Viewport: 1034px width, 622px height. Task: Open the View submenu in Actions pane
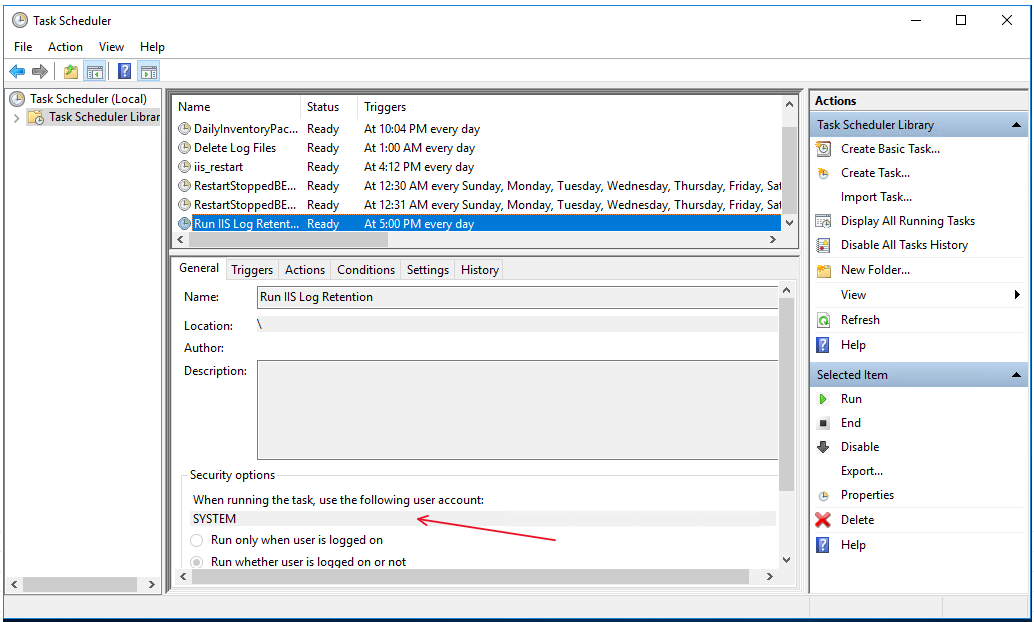(853, 294)
